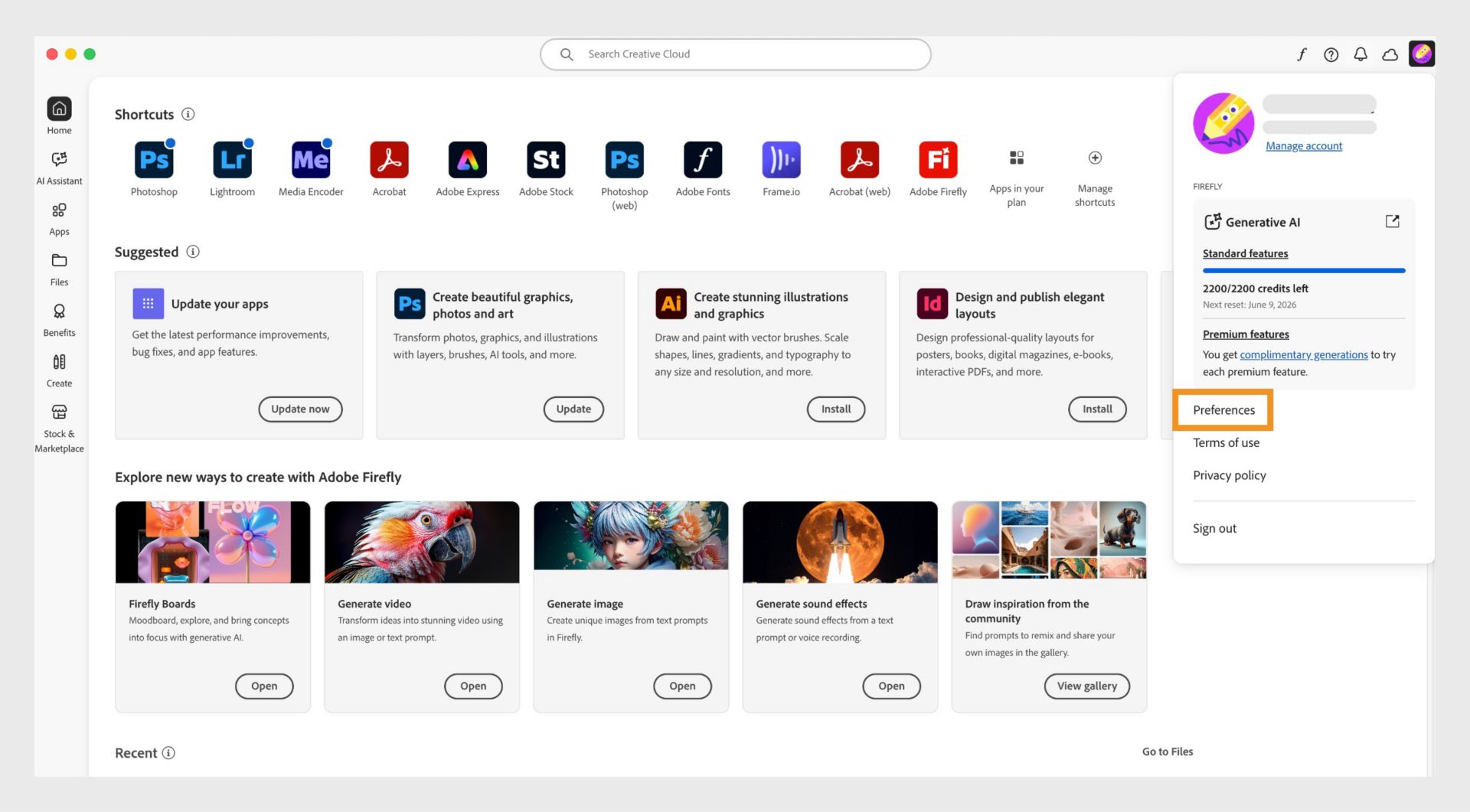Open the Home sidebar icon
The height and width of the screenshot is (812, 1470).
(59, 109)
